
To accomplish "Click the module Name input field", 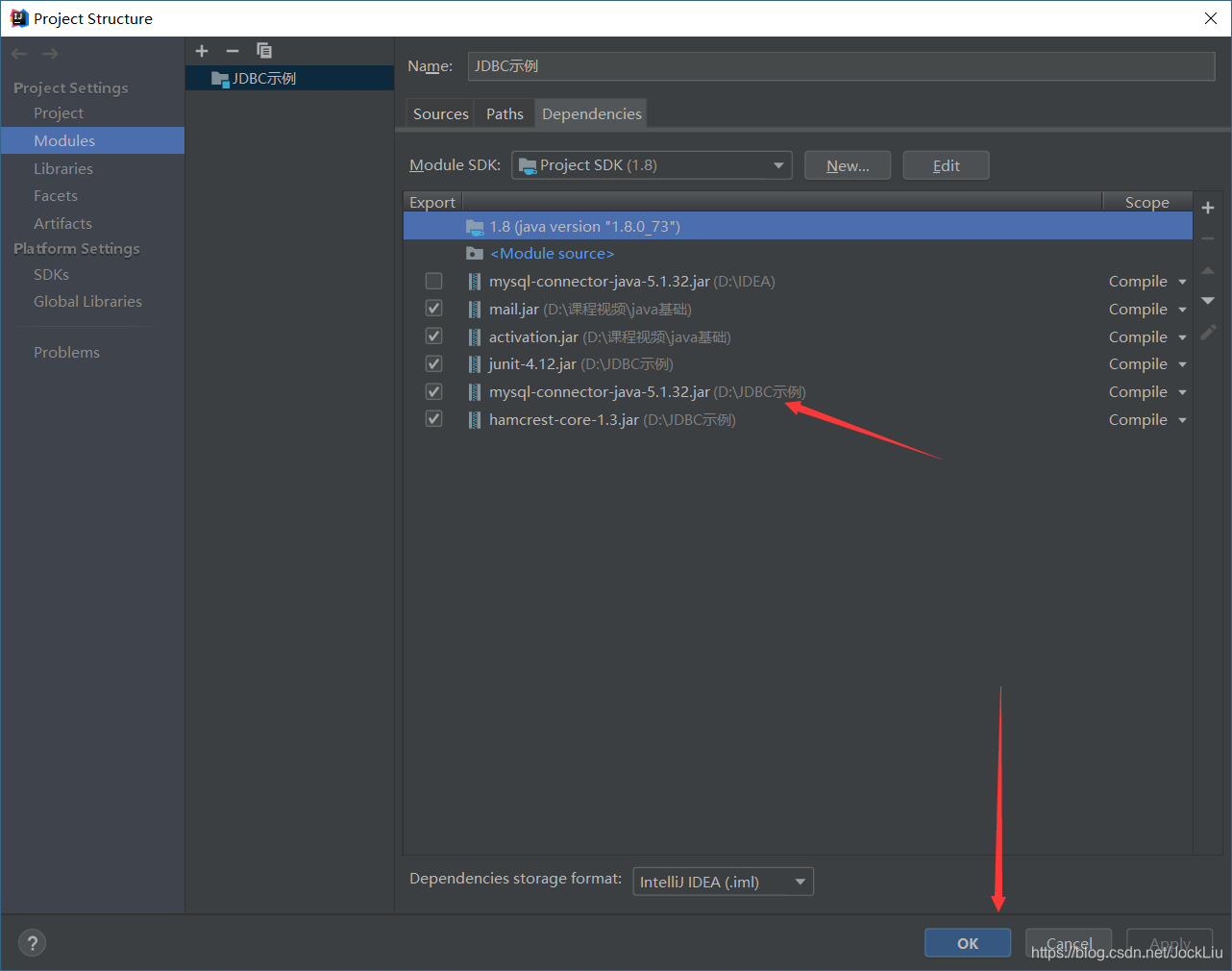I will click(842, 66).
